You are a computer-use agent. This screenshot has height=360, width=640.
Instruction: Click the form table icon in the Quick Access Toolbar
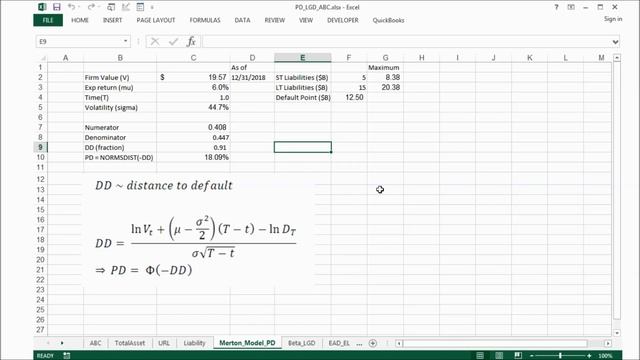[140, 7]
